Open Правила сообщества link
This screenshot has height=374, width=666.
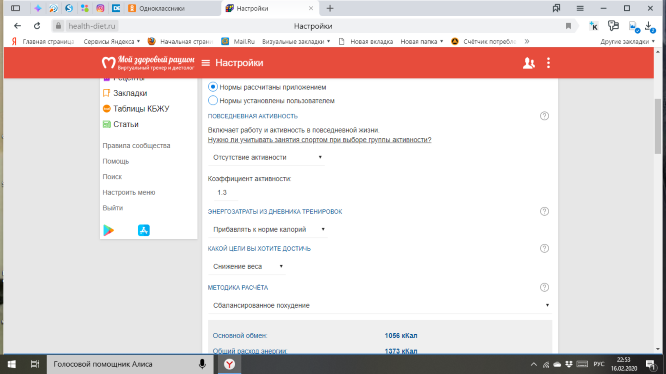[x=136, y=146]
